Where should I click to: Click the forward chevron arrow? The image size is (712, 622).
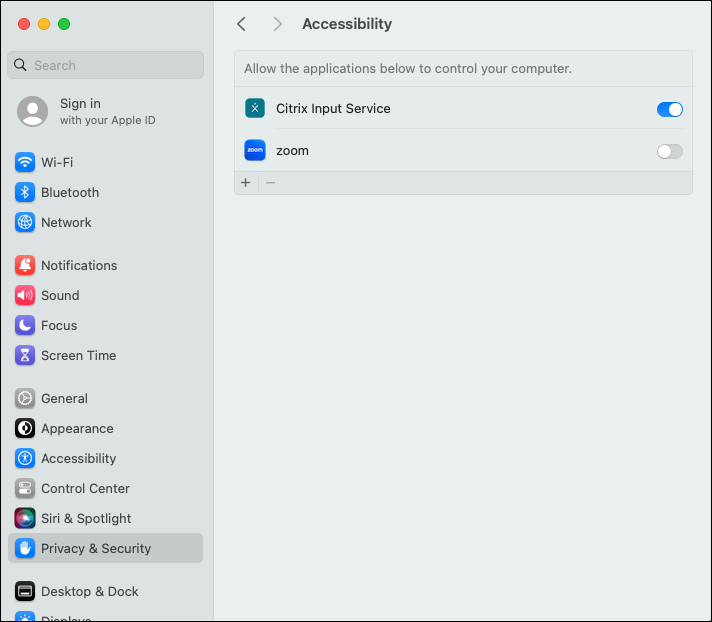tap(277, 24)
